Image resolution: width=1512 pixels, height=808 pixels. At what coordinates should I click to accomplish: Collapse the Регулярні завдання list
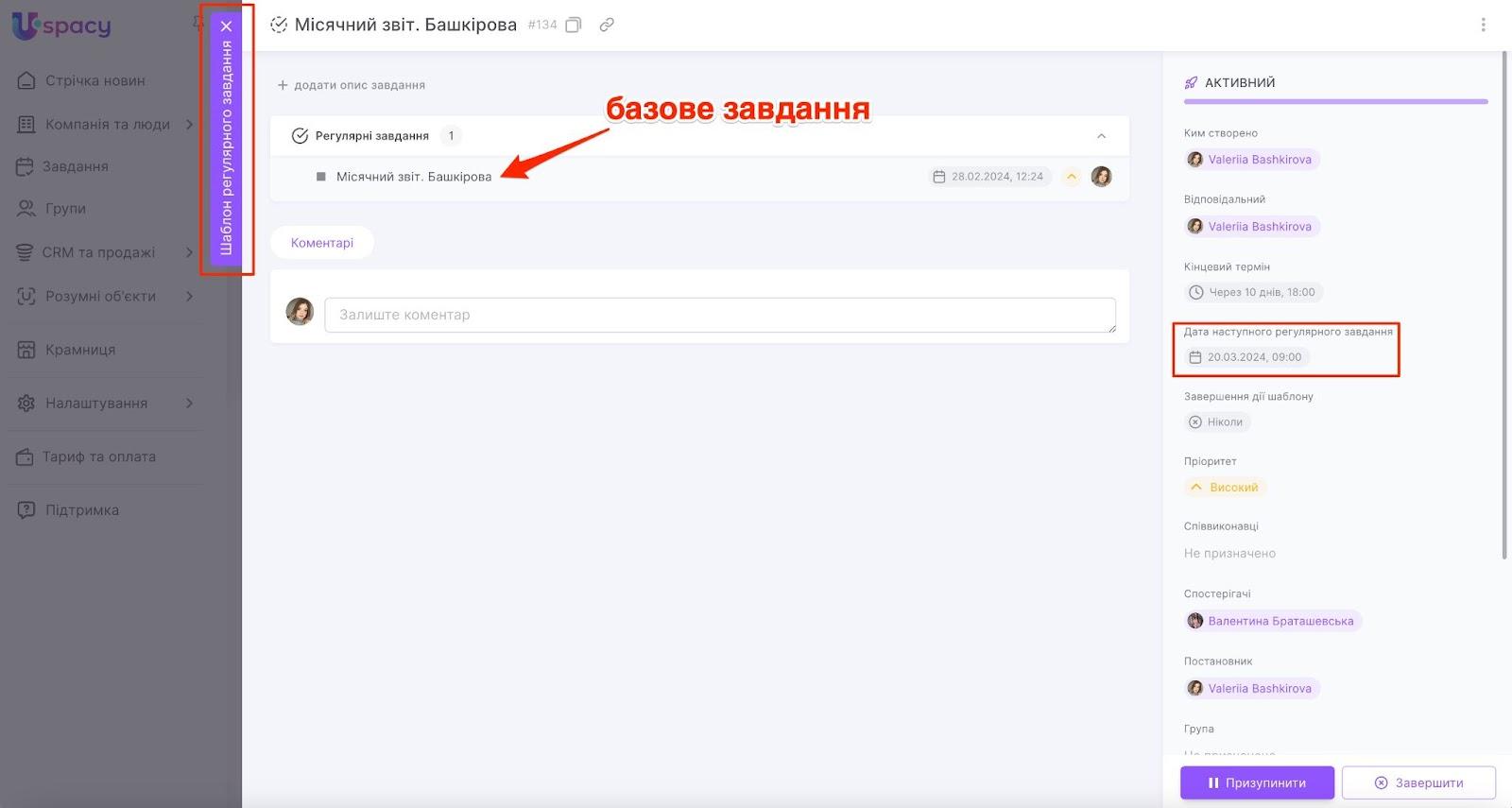[1101, 136]
